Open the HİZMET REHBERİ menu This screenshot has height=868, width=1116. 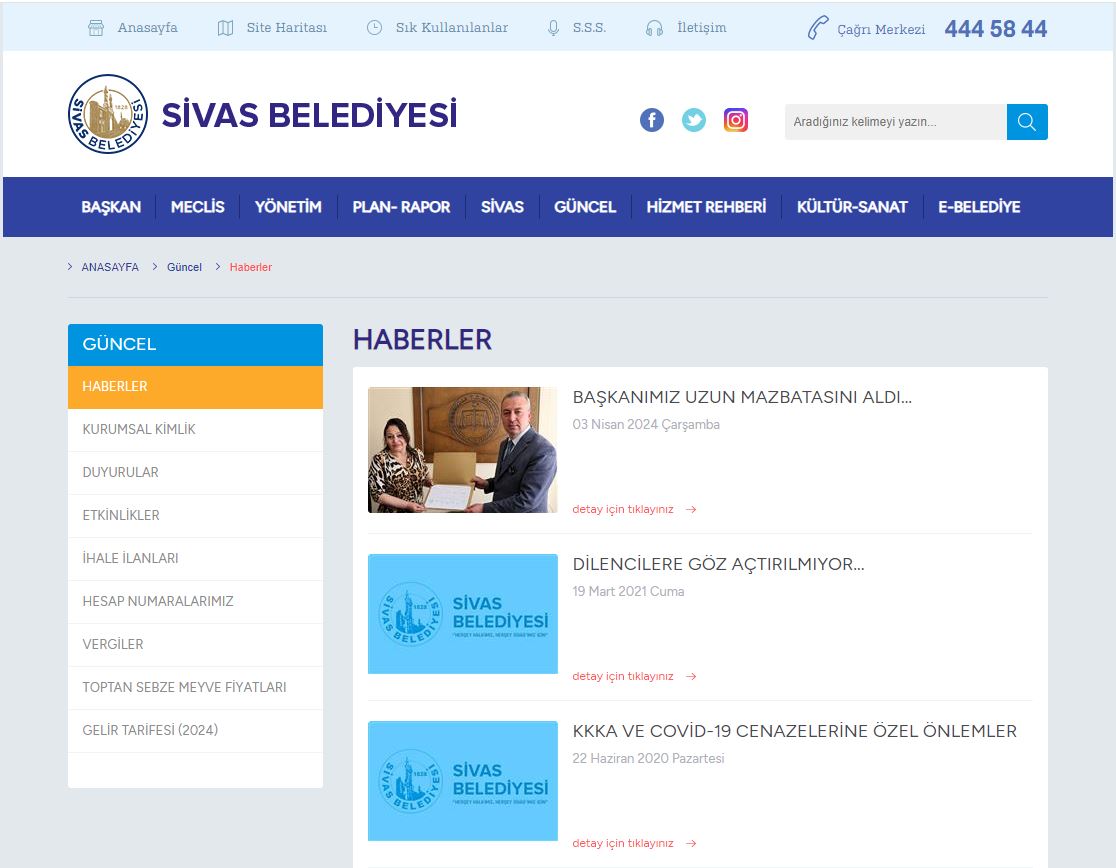(x=706, y=207)
